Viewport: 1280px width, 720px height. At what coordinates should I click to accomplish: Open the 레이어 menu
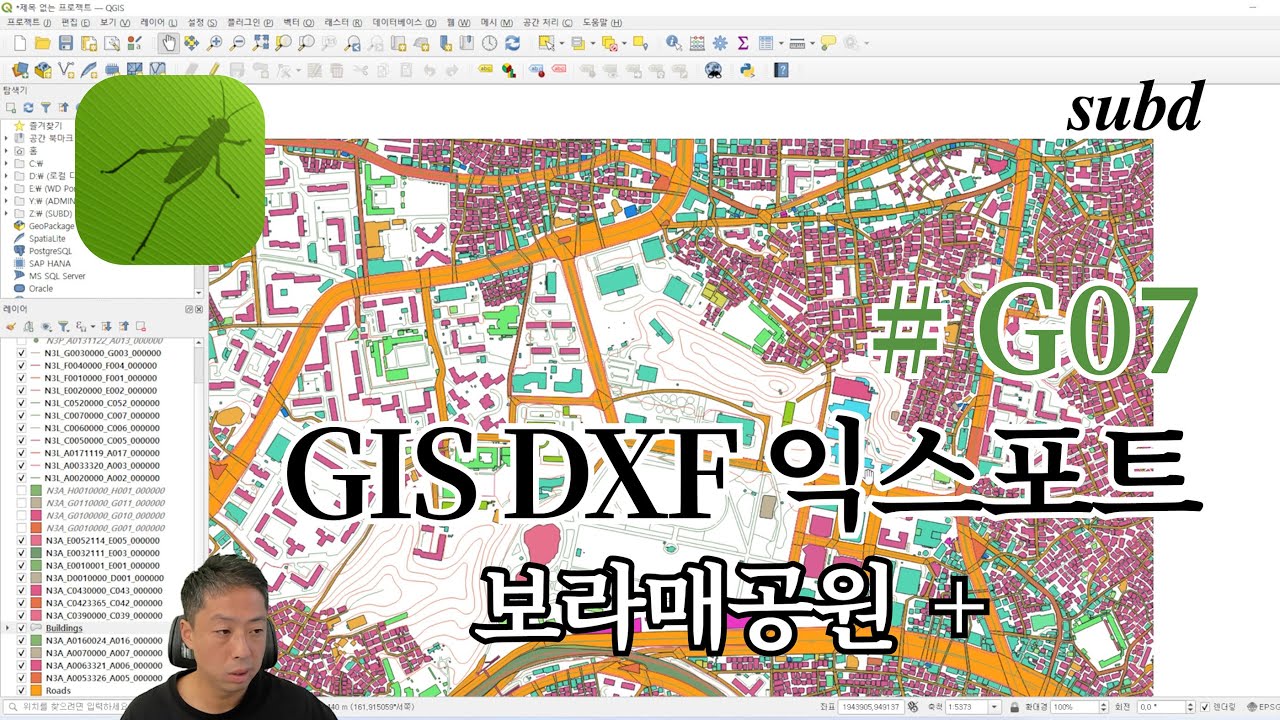(158, 22)
